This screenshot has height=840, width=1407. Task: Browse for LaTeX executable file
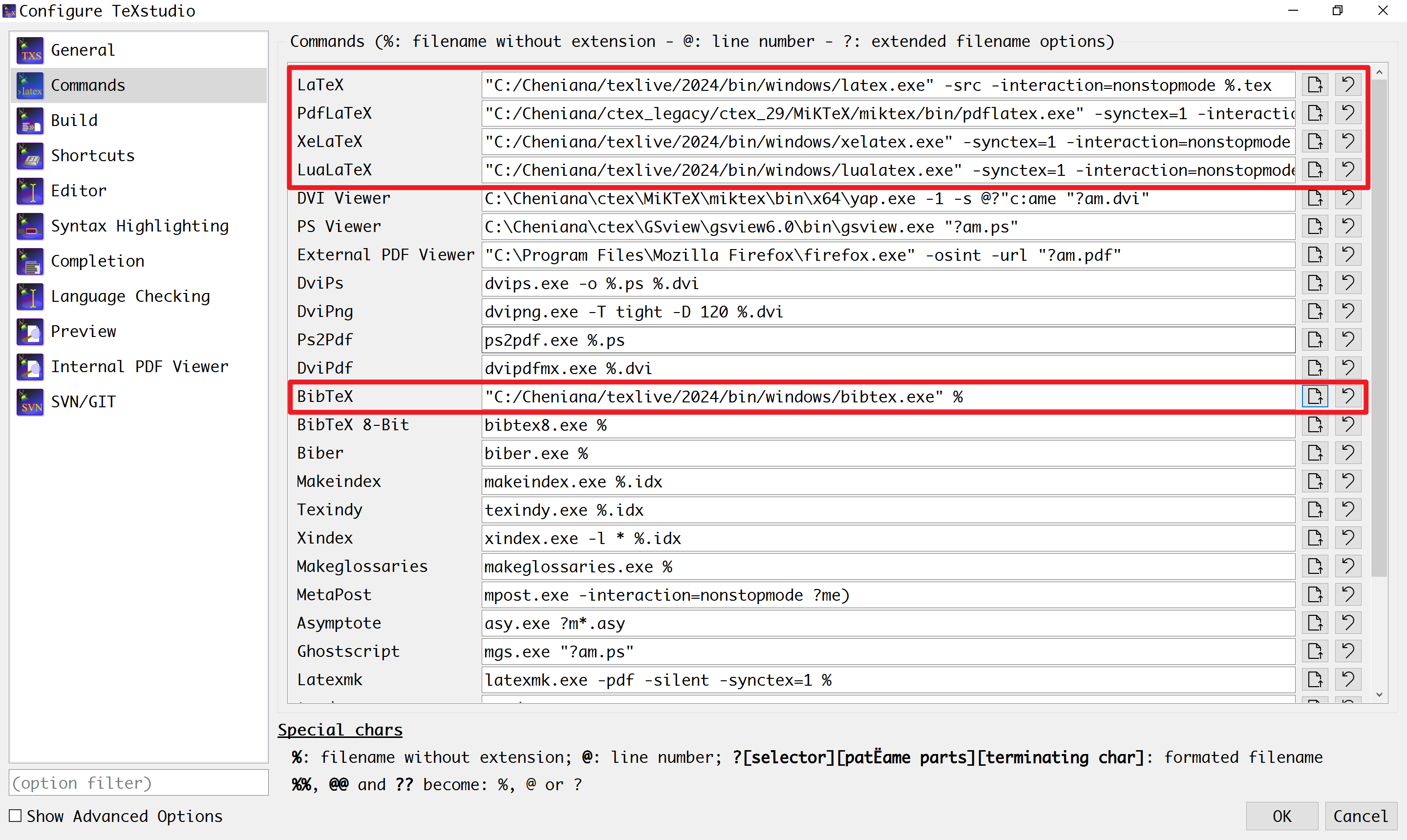pos(1315,85)
